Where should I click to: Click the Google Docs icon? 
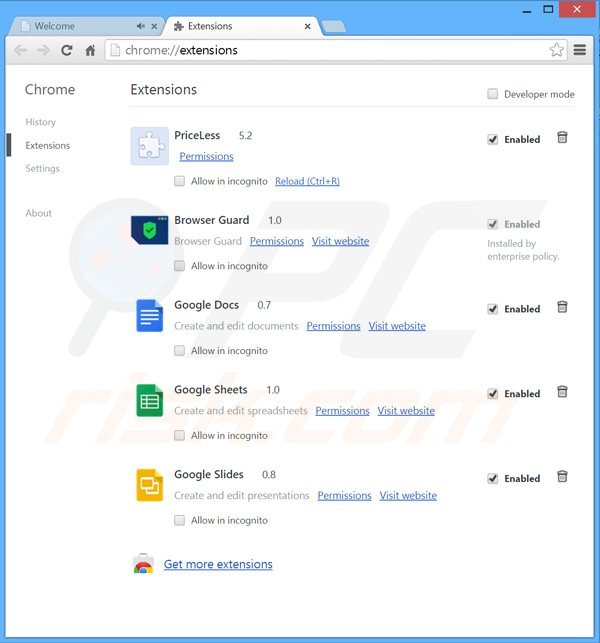click(x=150, y=315)
